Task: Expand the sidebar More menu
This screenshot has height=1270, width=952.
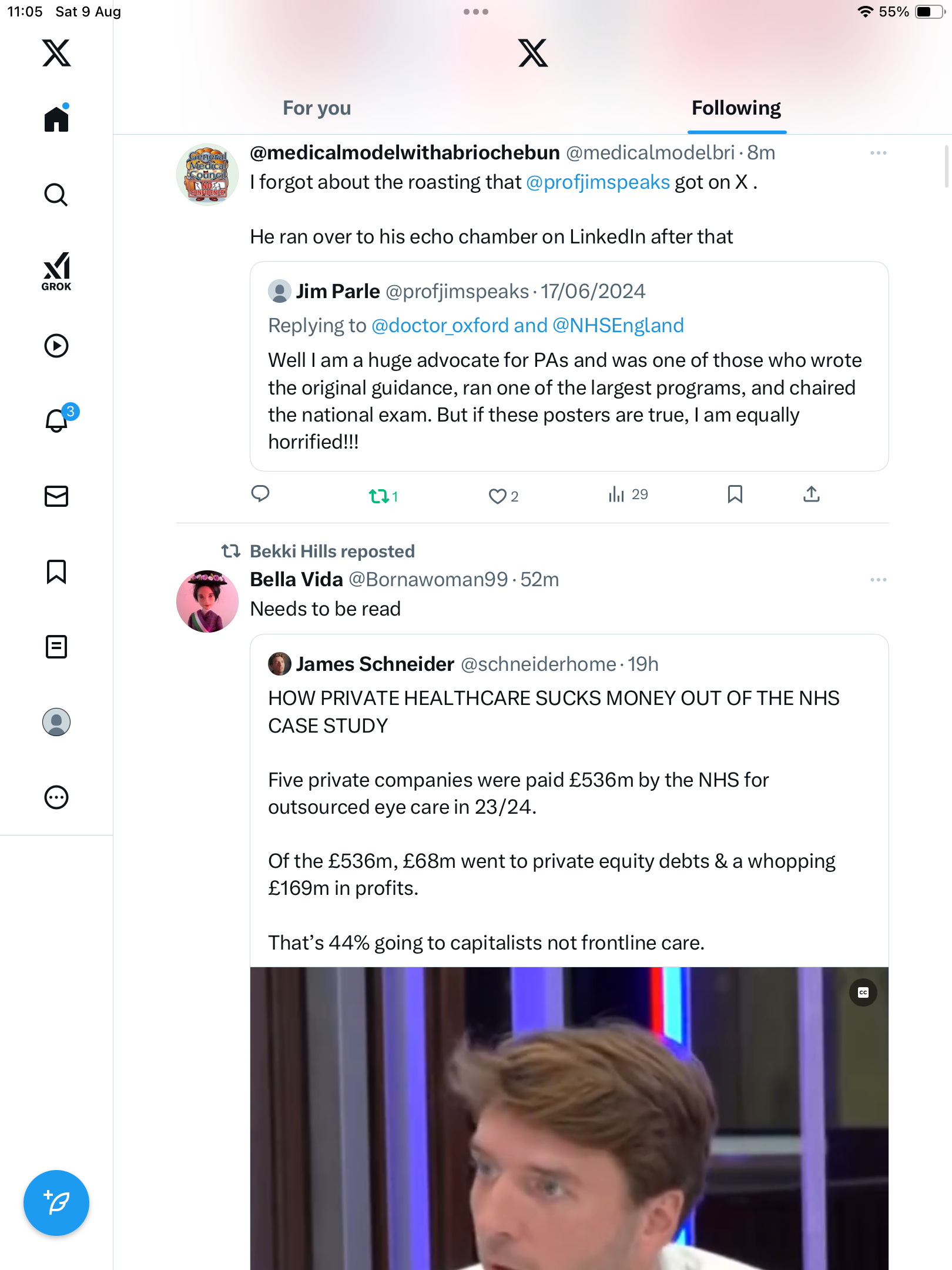Action: pyautogui.click(x=56, y=797)
